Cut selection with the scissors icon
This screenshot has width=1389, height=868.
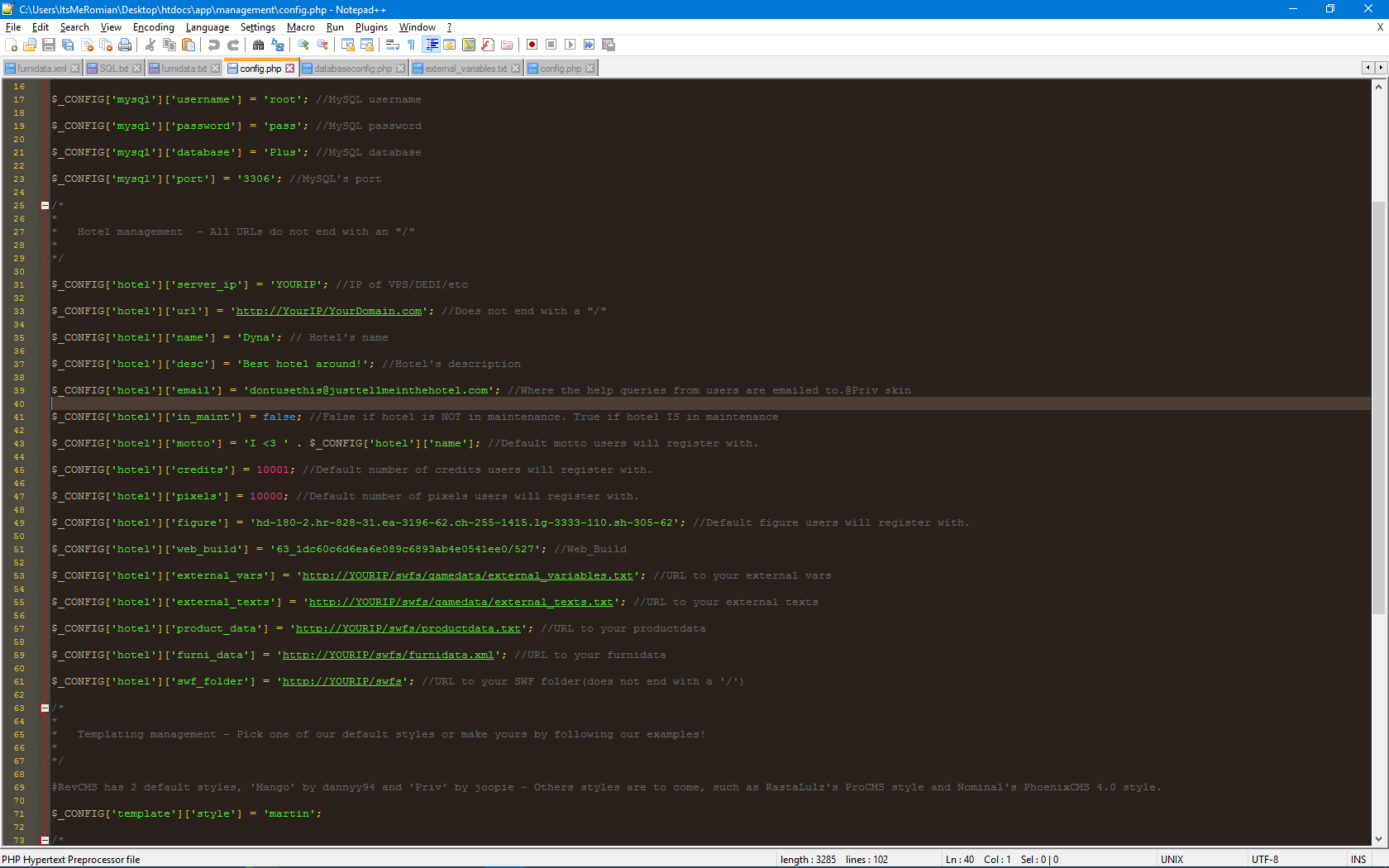tap(150, 45)
